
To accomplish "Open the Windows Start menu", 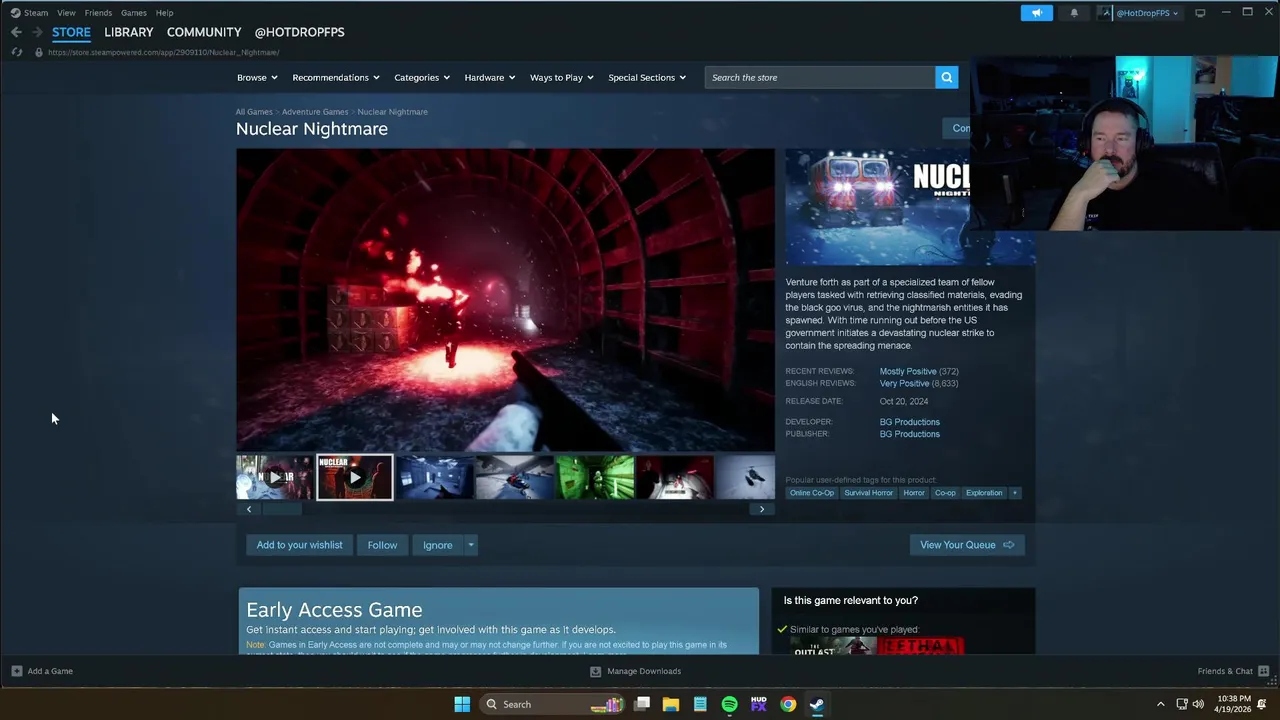I will point(462,704).
